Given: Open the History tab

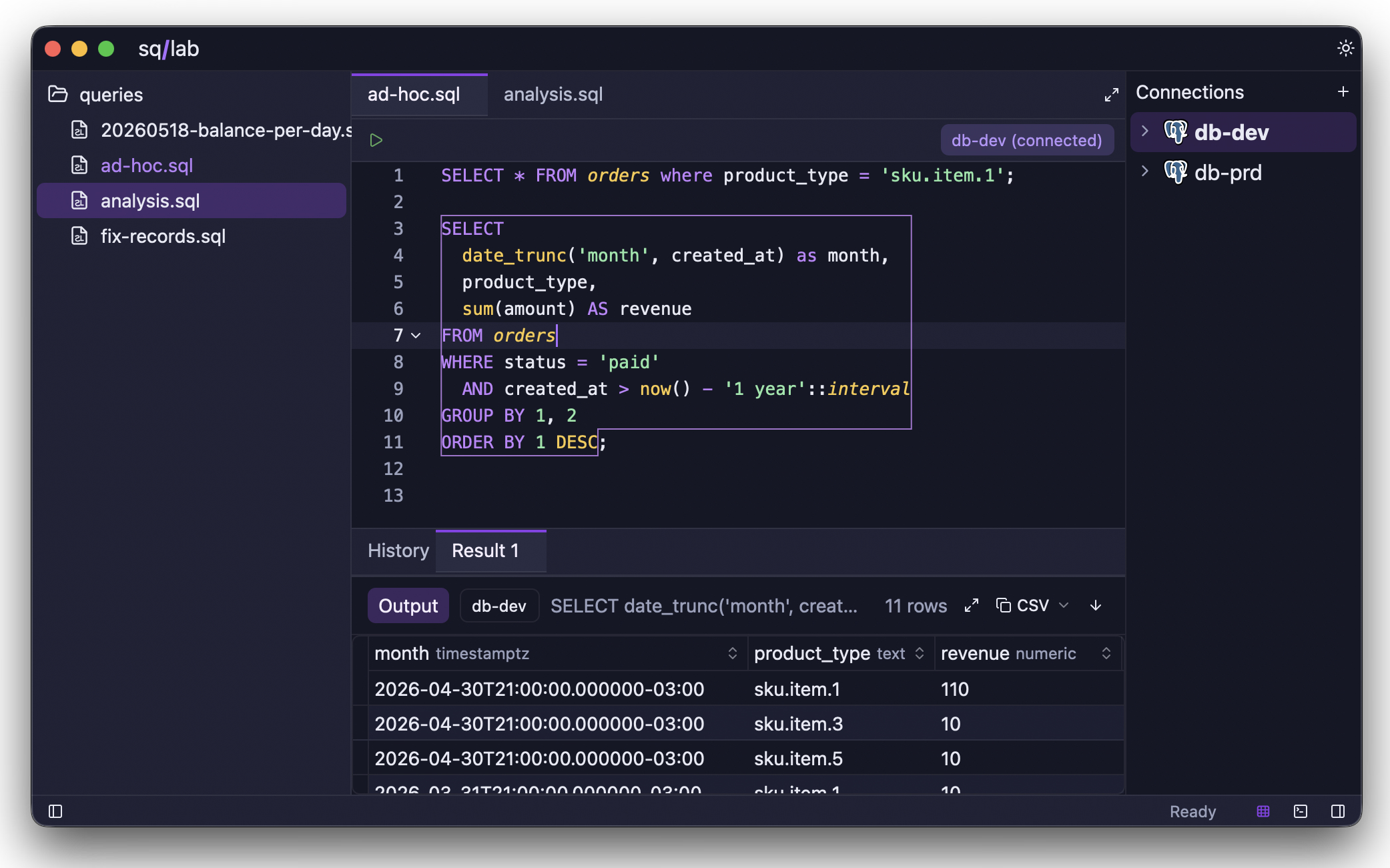Looking at the screenshot, I should tap(398, 550).
